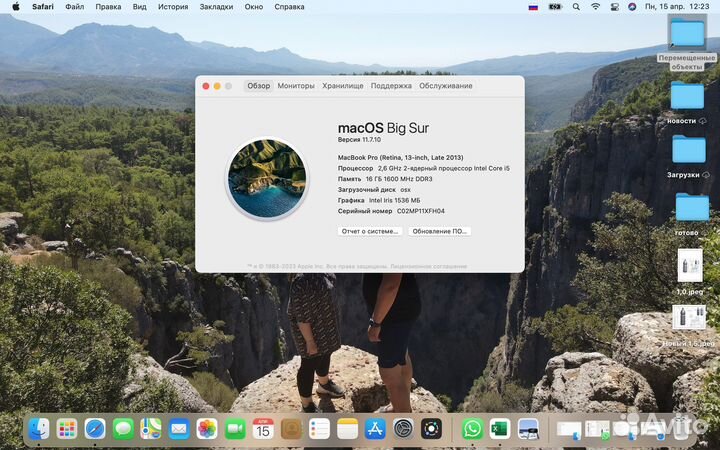Select the готово folder on desktop
The image size is (720, 450).
[x=691, y=214]
